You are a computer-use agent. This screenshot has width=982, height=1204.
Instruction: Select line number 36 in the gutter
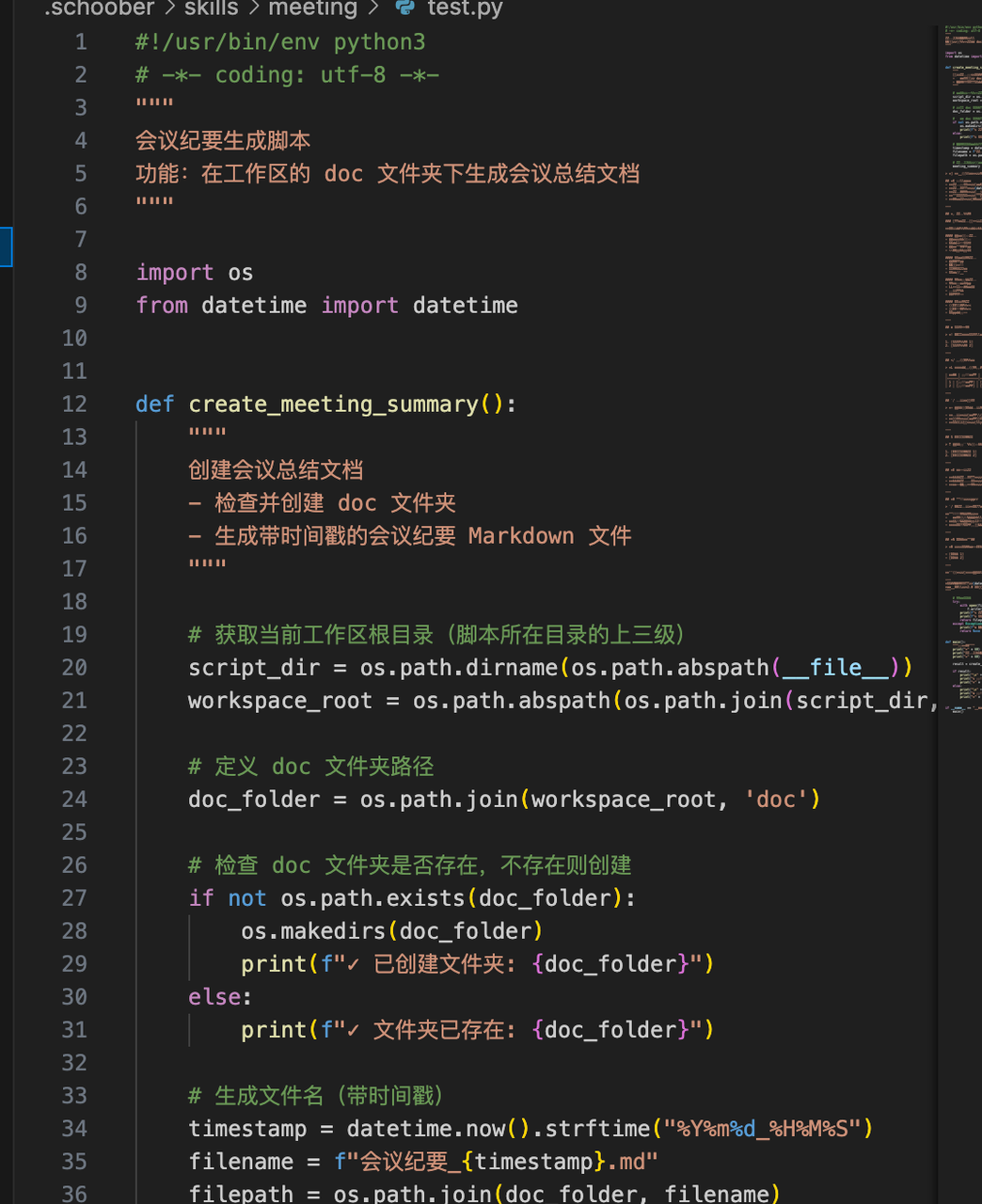coord(74,1194)
